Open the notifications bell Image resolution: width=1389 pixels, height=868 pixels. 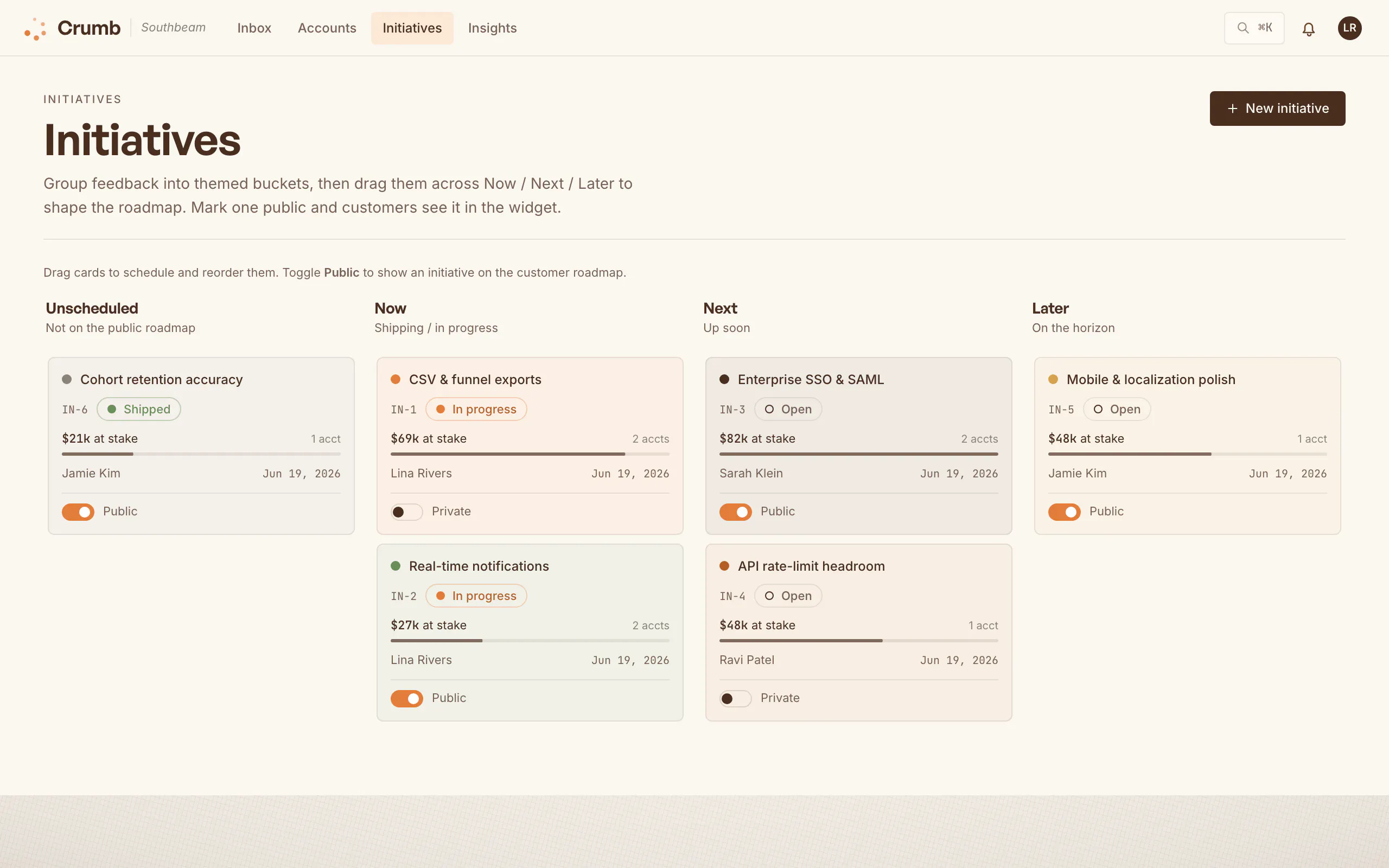[x=1308, y=29]
